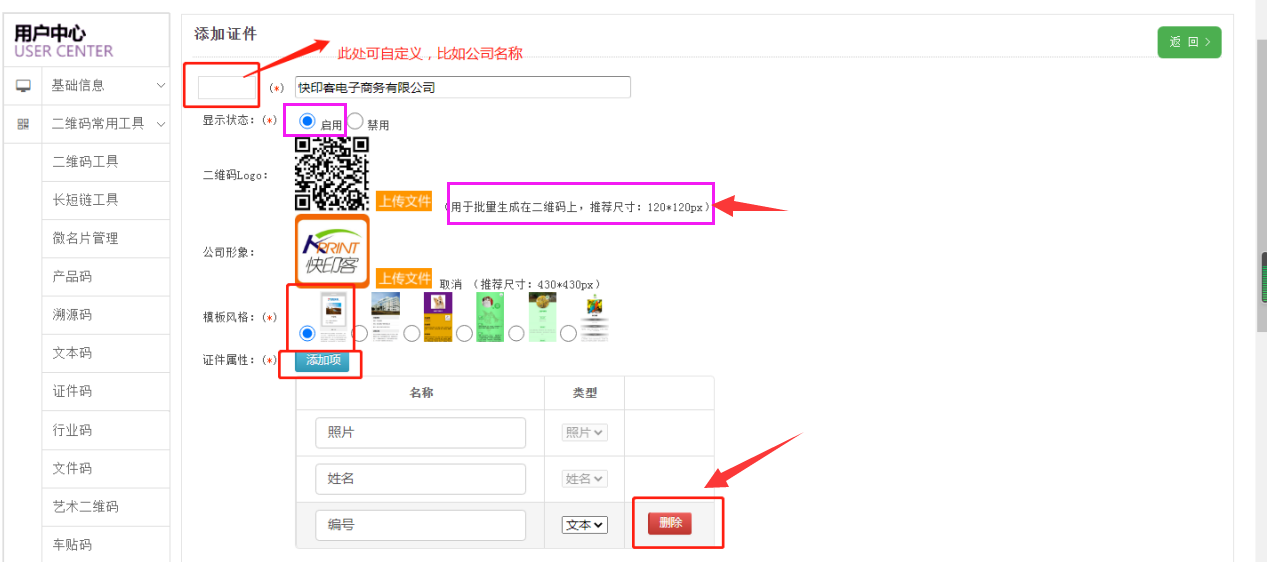Viewport: 1267px width, 562px height.
Task: Click the monitor icon beside 基础信息
Action: click(x=23, y=86)
